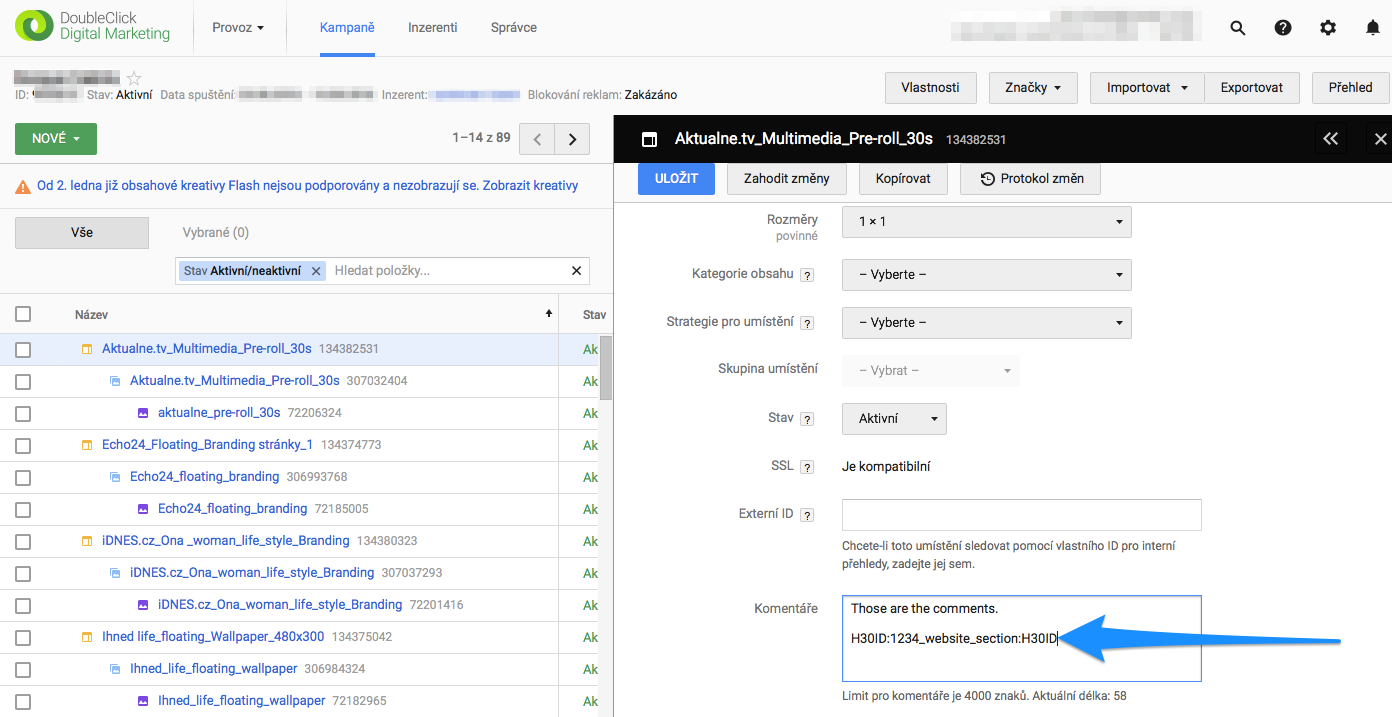This screenshot has height=717, width=1392.
Task: Open settings gear icon
Action: pyautogui.click(x=1328, y=28)
